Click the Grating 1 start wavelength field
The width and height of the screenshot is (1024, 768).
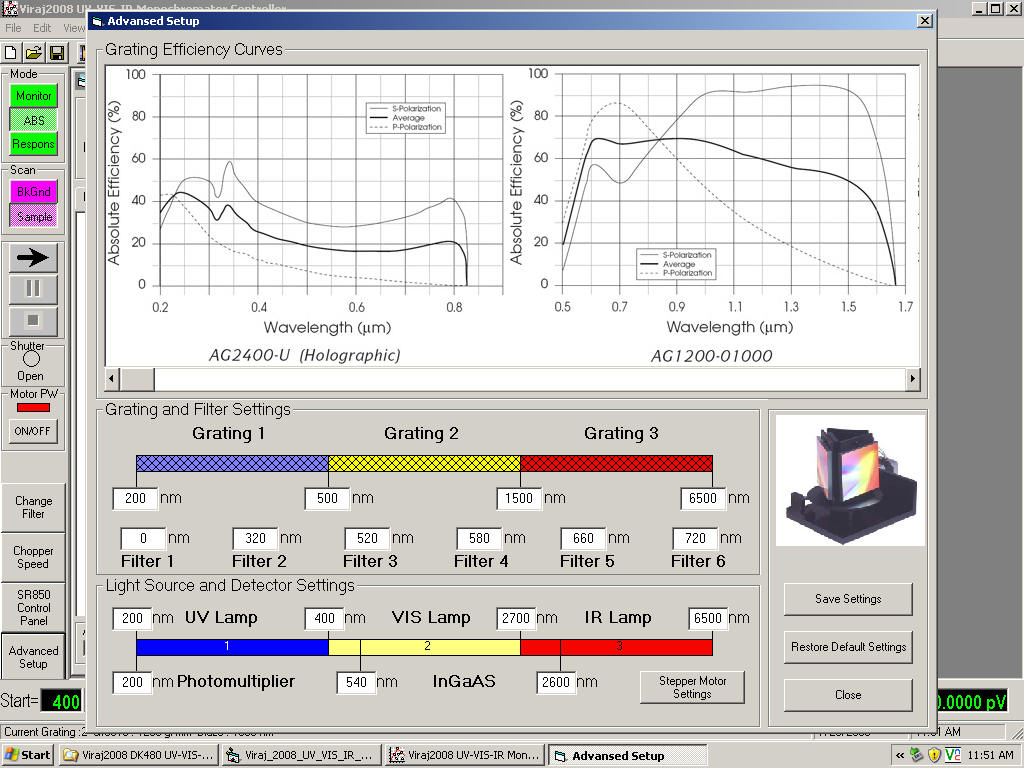click(135, 498)
